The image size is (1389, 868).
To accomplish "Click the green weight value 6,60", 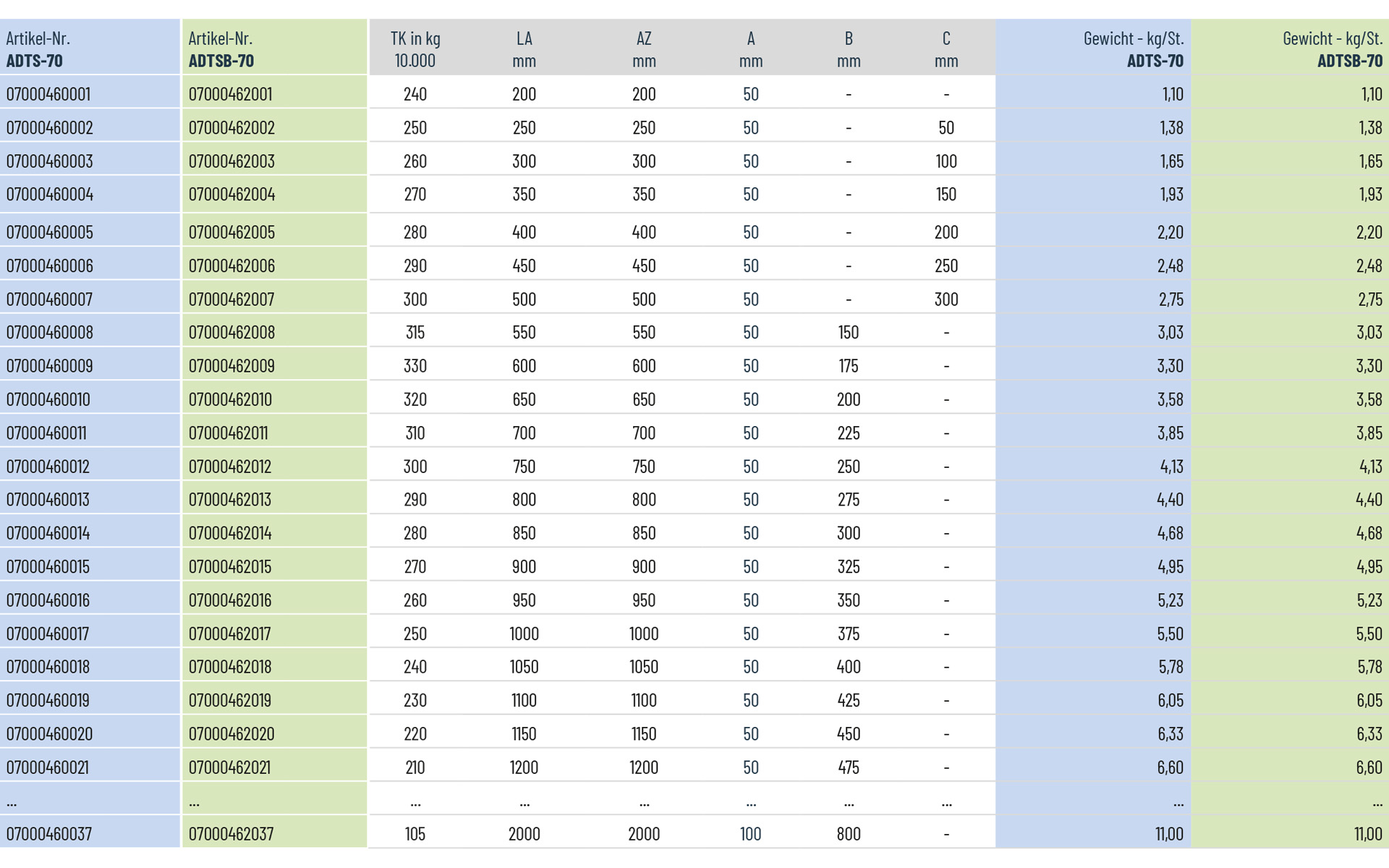I will (x=1369, y=767).
